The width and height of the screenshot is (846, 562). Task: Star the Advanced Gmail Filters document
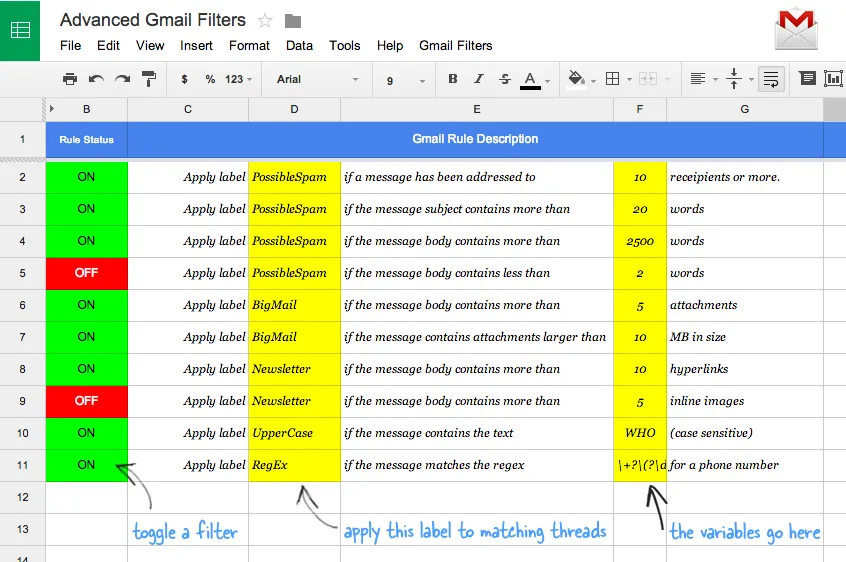point(265,21)
